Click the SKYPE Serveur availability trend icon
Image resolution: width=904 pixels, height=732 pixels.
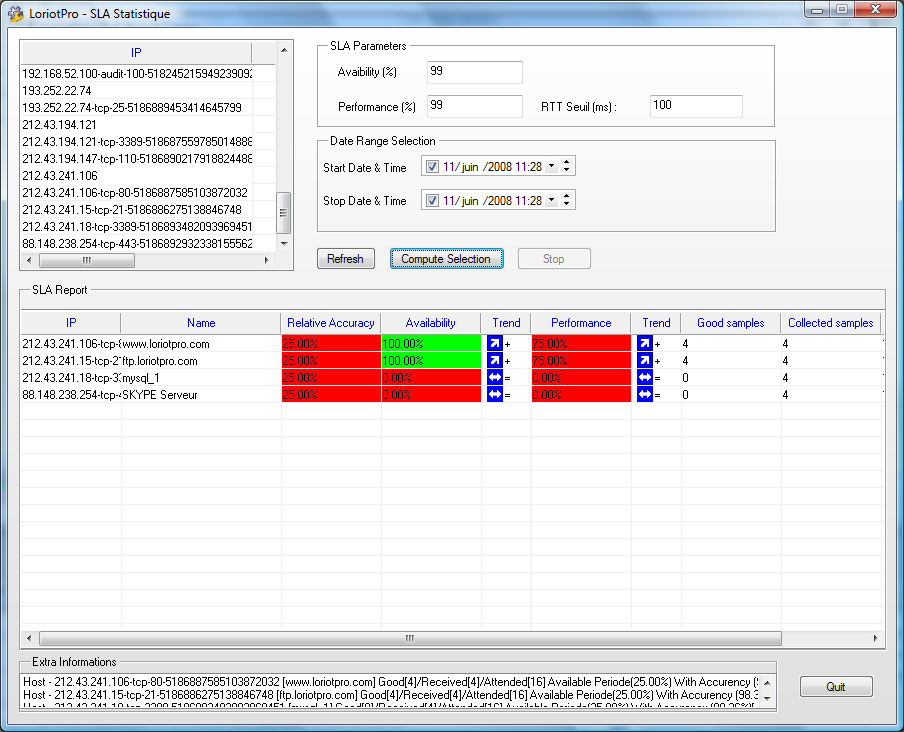[494, 394]
